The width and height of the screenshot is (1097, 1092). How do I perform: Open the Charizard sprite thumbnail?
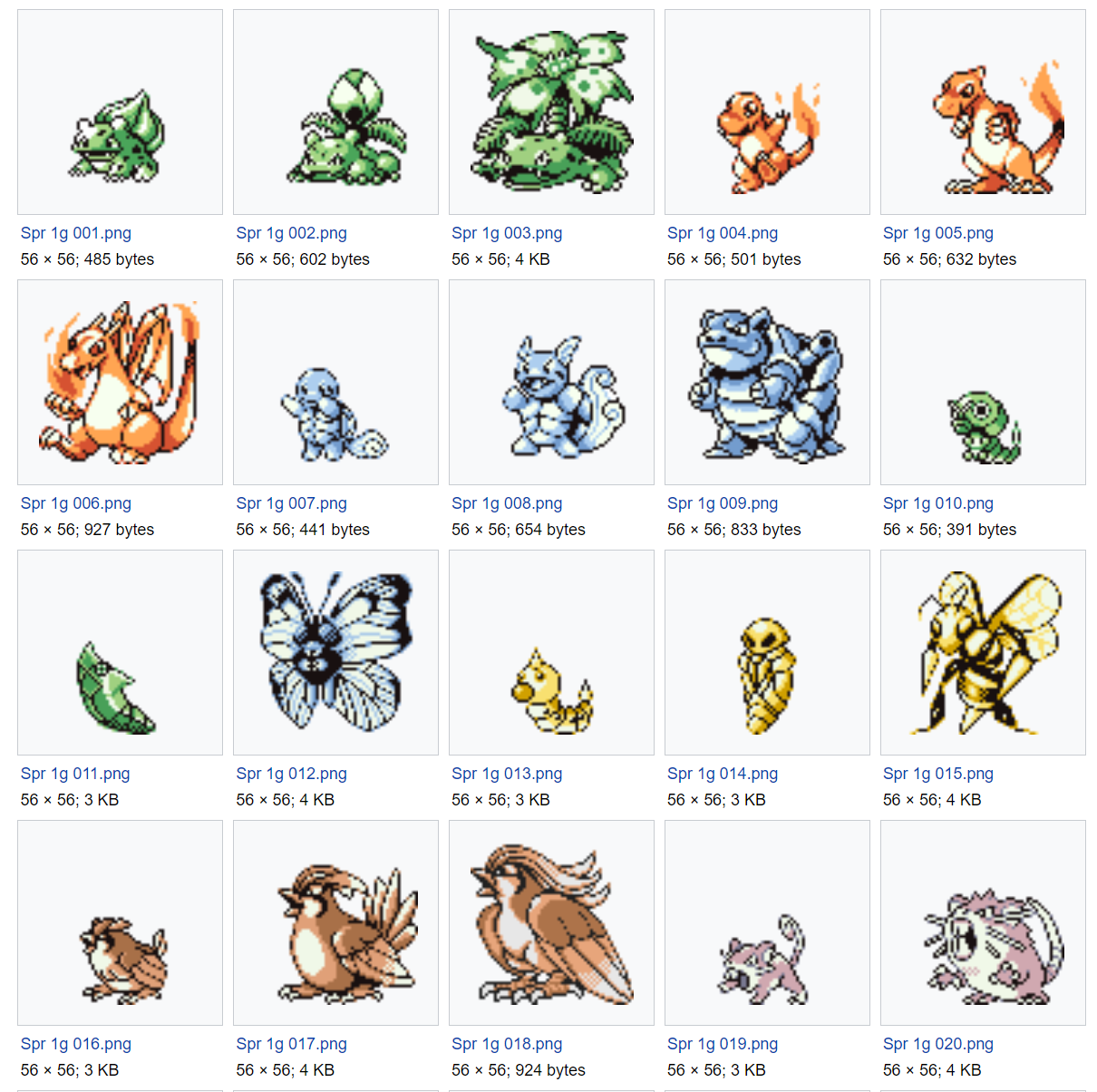120,383
